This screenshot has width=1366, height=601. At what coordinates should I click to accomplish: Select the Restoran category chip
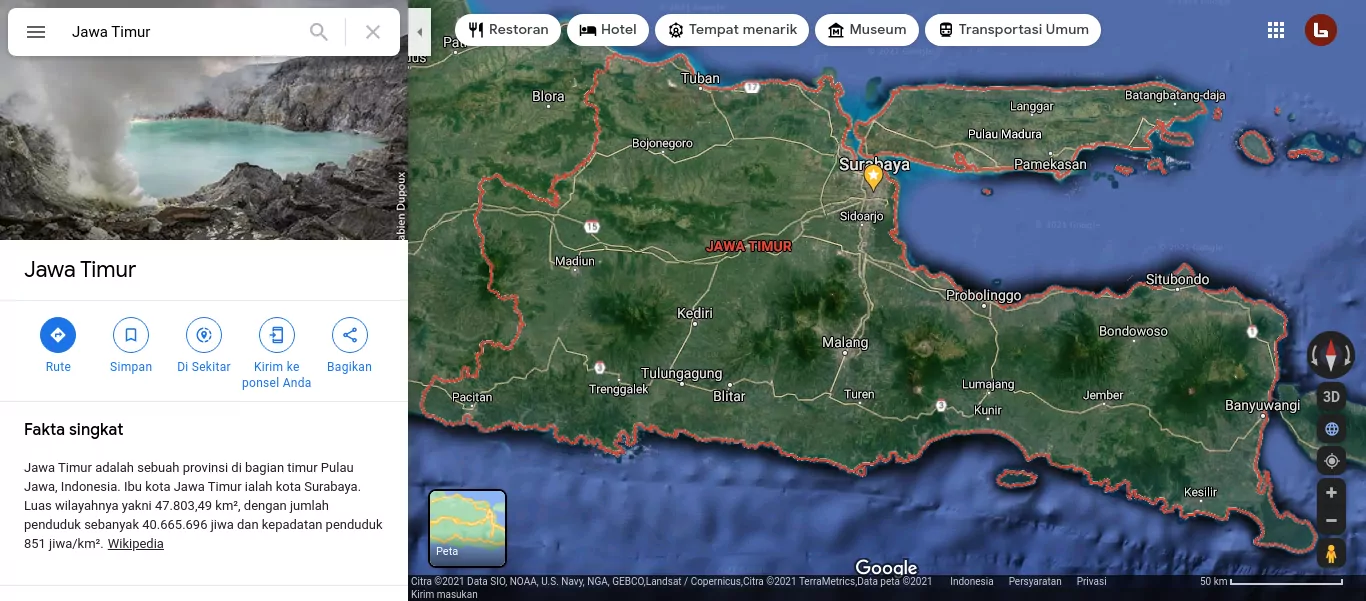pos(508,30)
